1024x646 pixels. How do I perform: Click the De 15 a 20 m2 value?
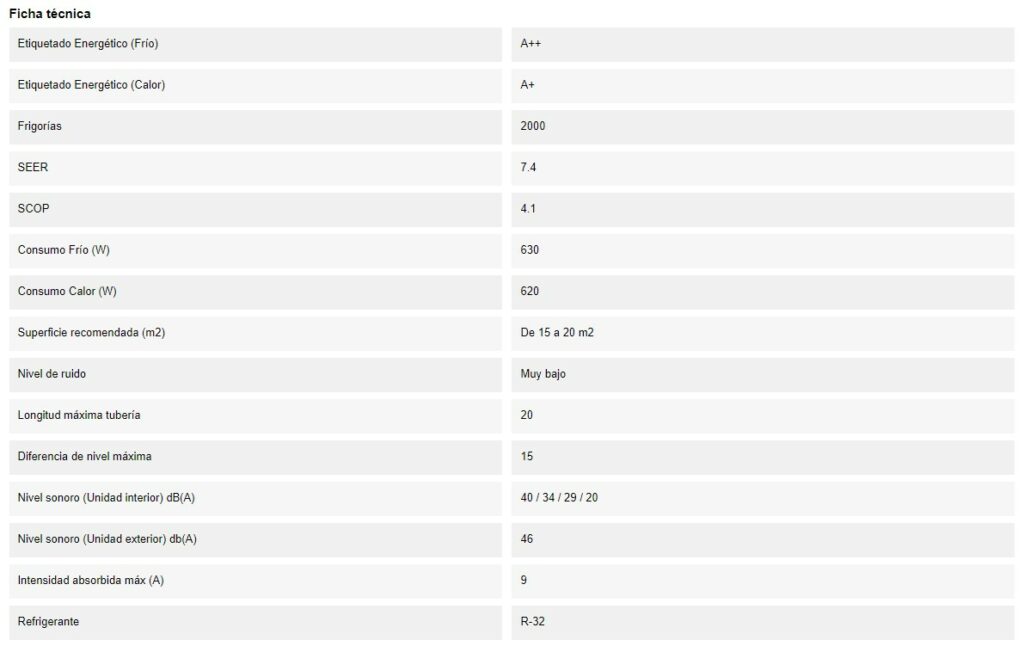click(556, 332)
